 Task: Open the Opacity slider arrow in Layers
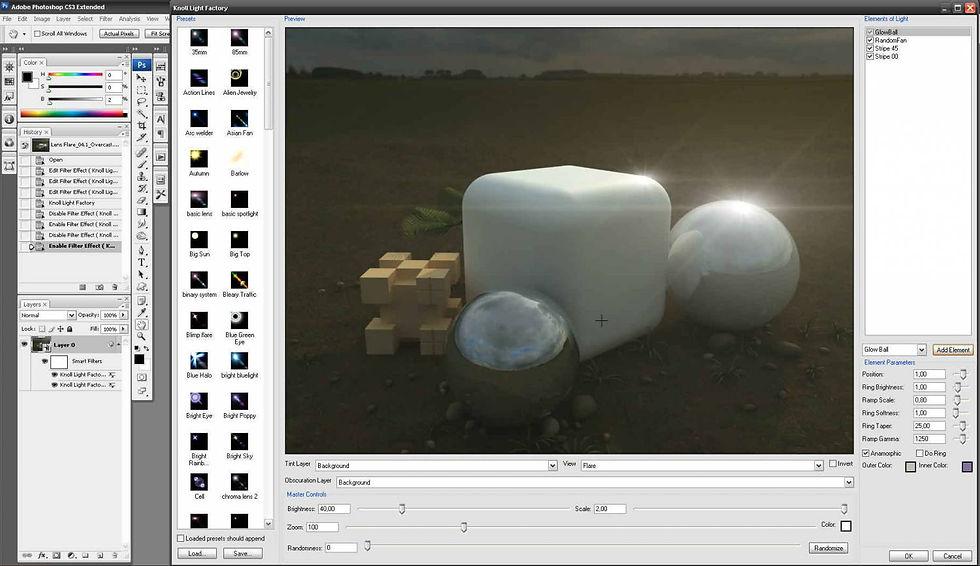(x=123, y=315)
